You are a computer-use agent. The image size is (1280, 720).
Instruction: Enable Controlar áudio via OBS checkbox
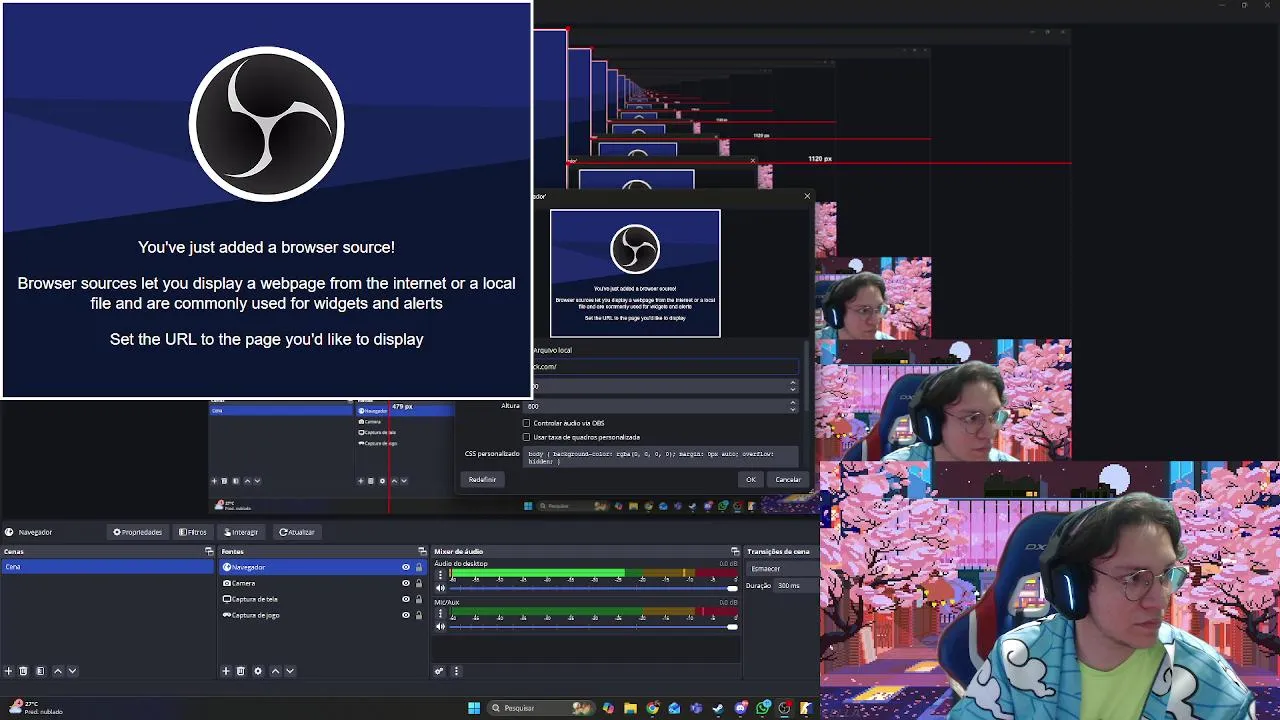point(526,423)
